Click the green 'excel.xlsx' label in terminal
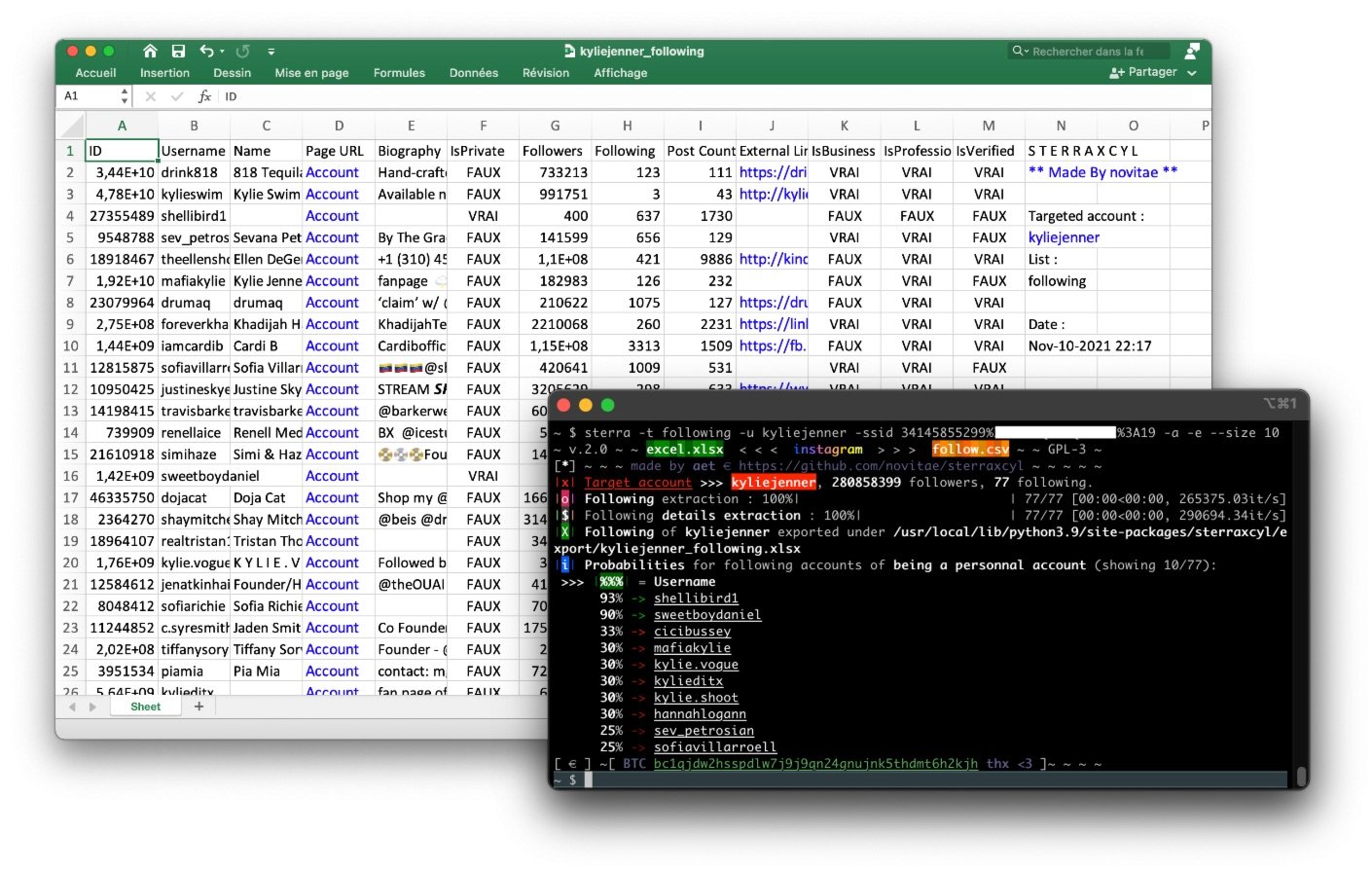This screenshot has height=871, width=1372. tap(684, 450)
